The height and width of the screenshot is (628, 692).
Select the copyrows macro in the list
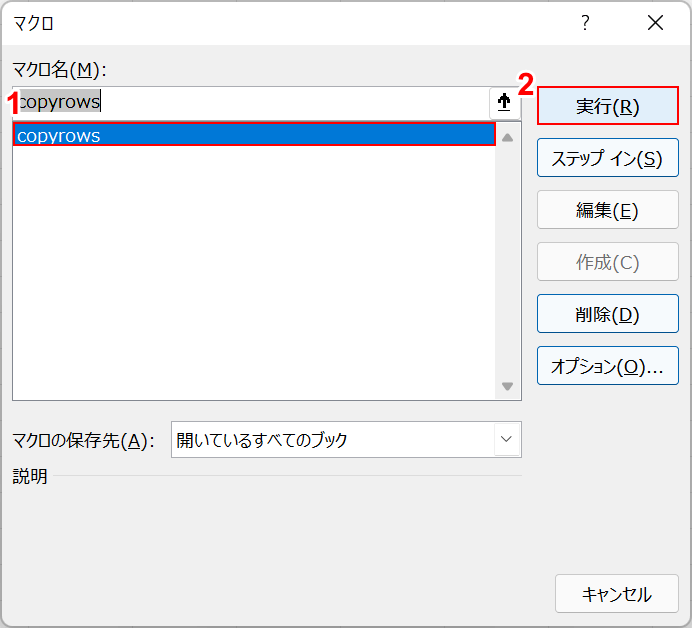(x=254, y=135)
